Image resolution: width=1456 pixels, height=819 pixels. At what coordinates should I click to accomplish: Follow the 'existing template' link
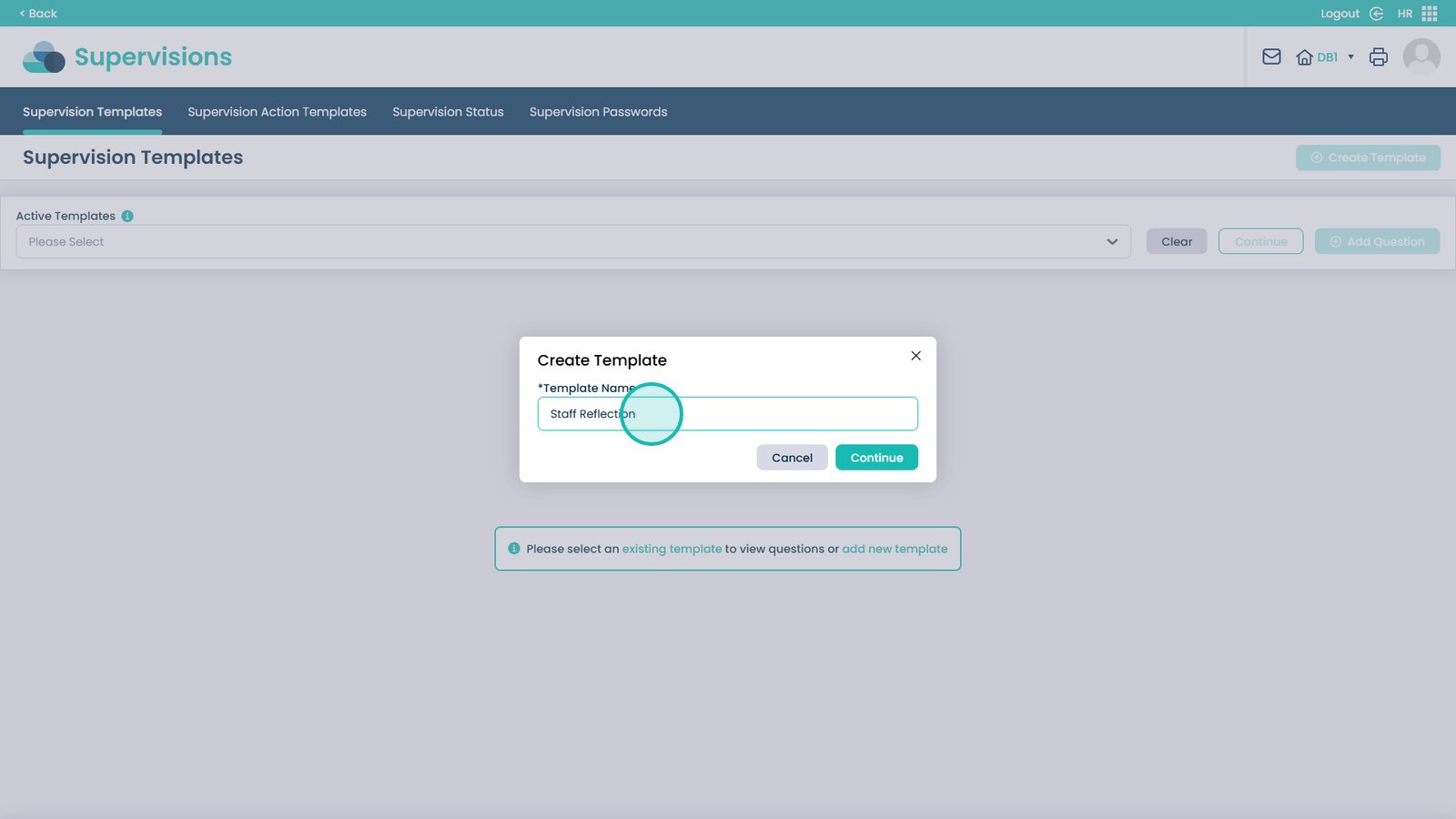coord(672,550)
